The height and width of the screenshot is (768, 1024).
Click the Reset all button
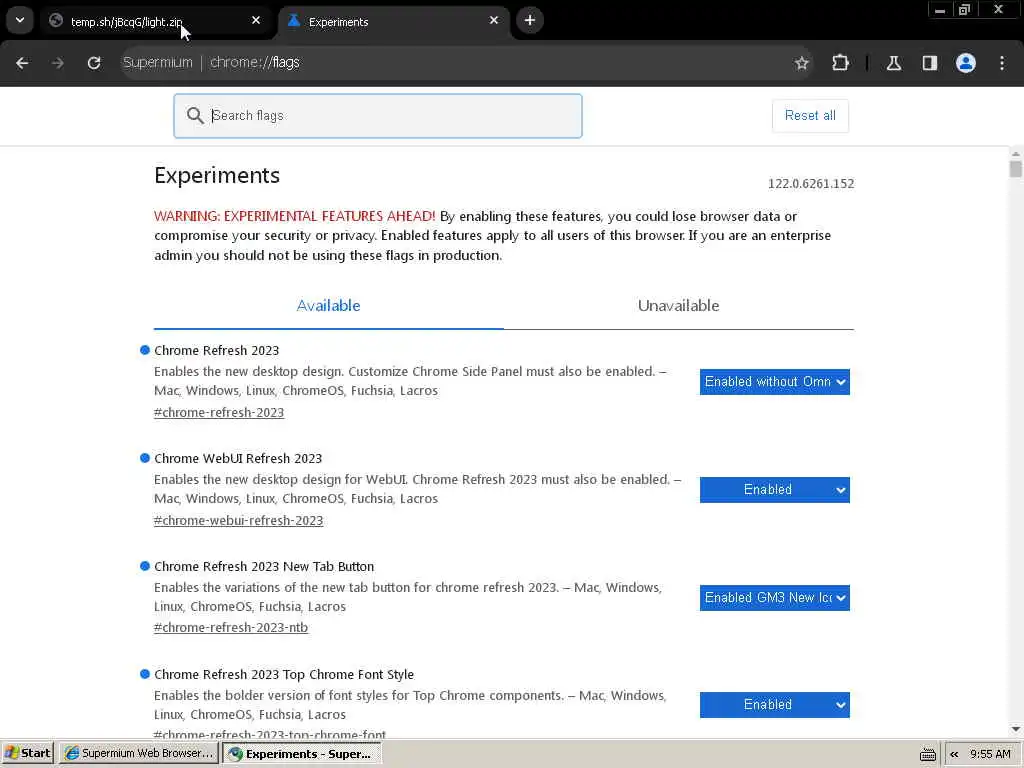coord(810,116)
